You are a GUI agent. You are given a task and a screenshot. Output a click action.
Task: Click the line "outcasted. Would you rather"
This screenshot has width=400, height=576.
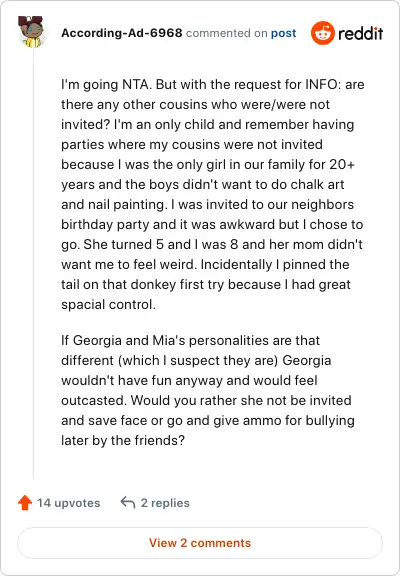(x=206, y=400)
